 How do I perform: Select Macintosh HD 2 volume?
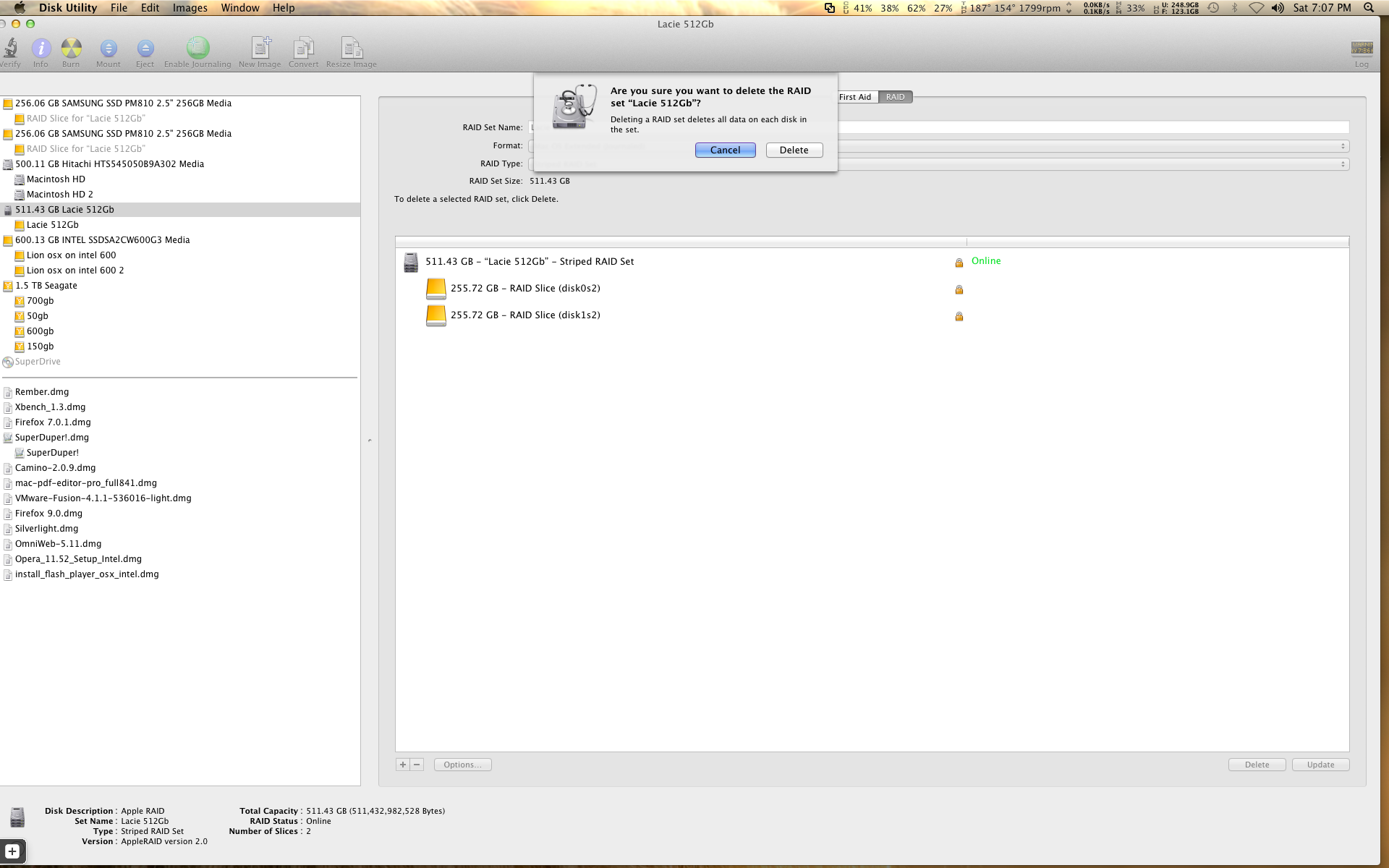tap(60, 195)
